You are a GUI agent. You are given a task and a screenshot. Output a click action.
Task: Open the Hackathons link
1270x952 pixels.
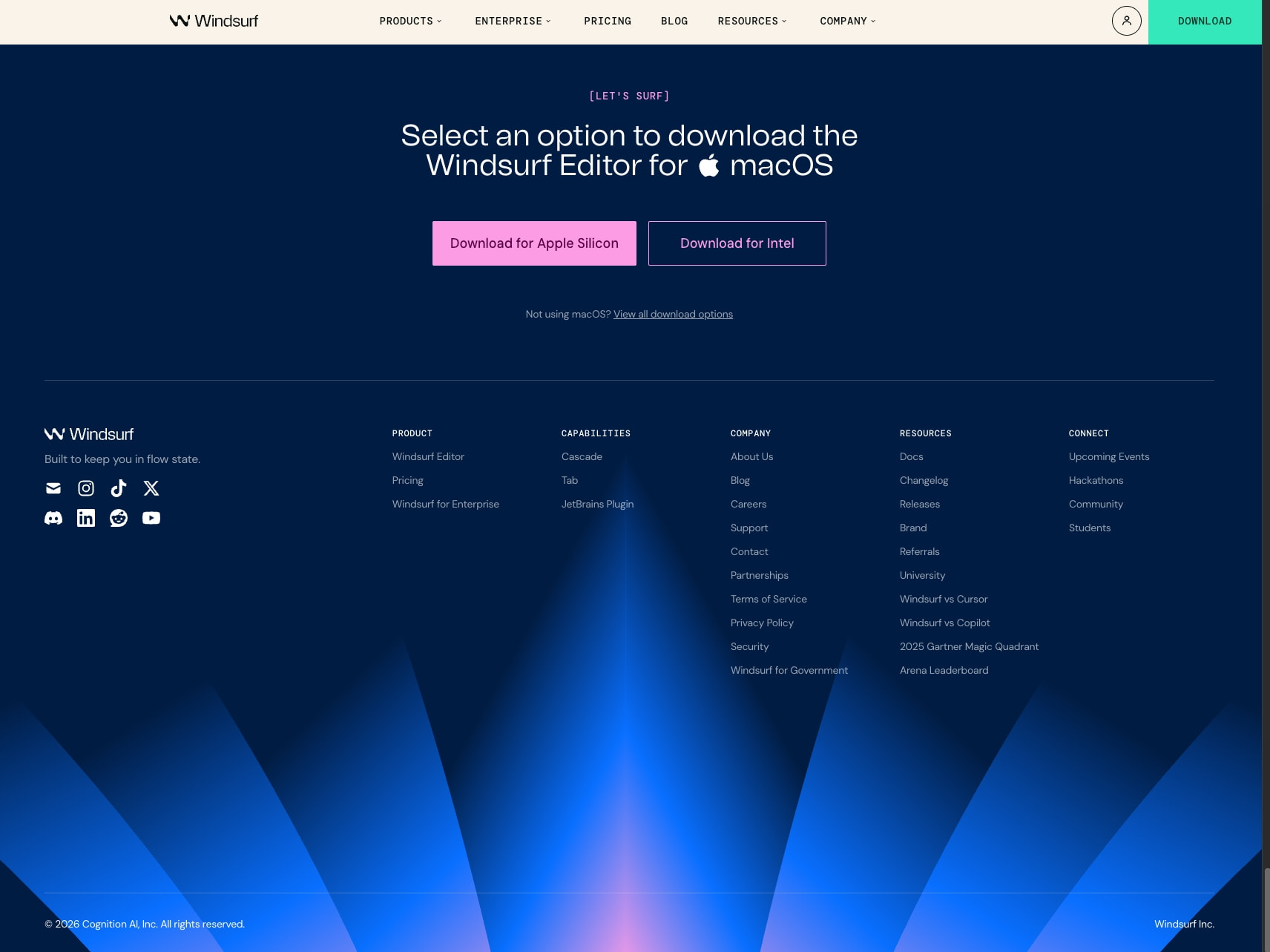point(1096,480)
